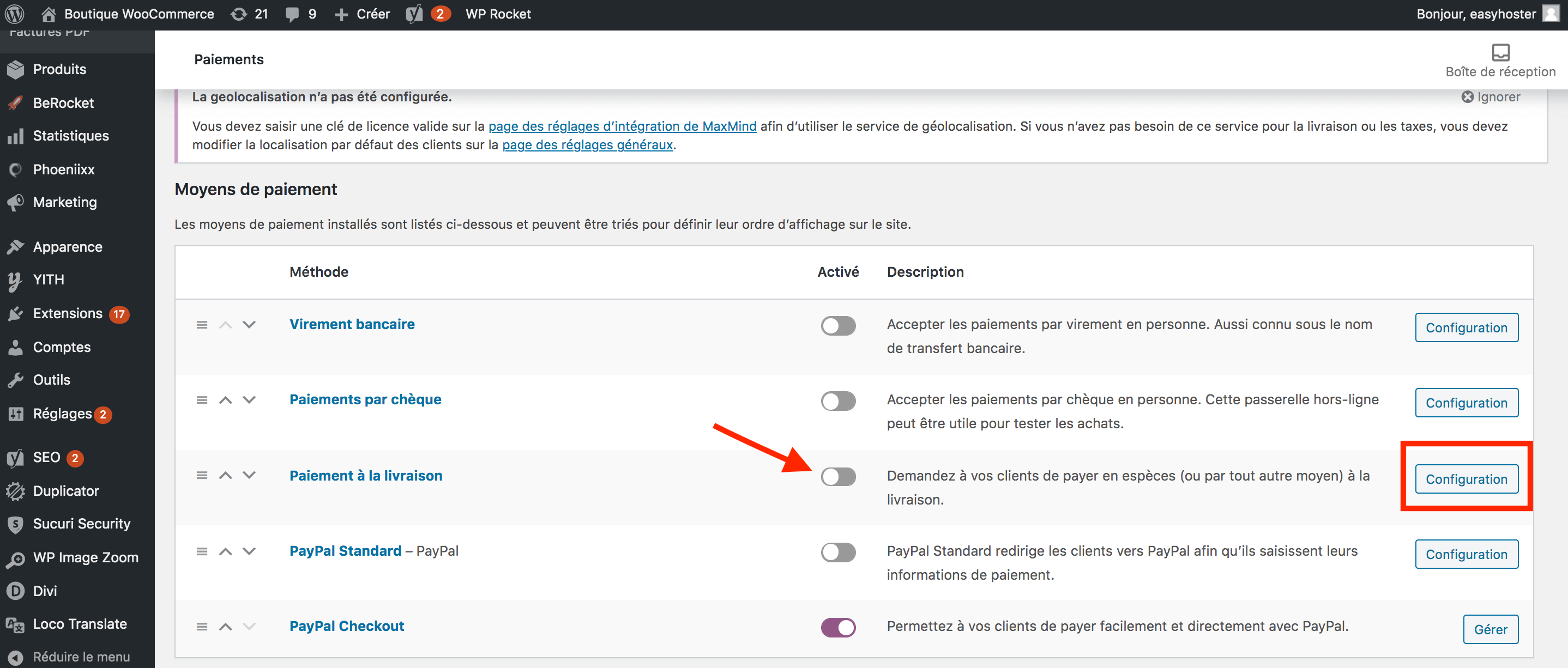Move Paiement à la livraison up
The width and height of the screenshot is (1568, 668).
pyautogui.click(x=226, y=475)
